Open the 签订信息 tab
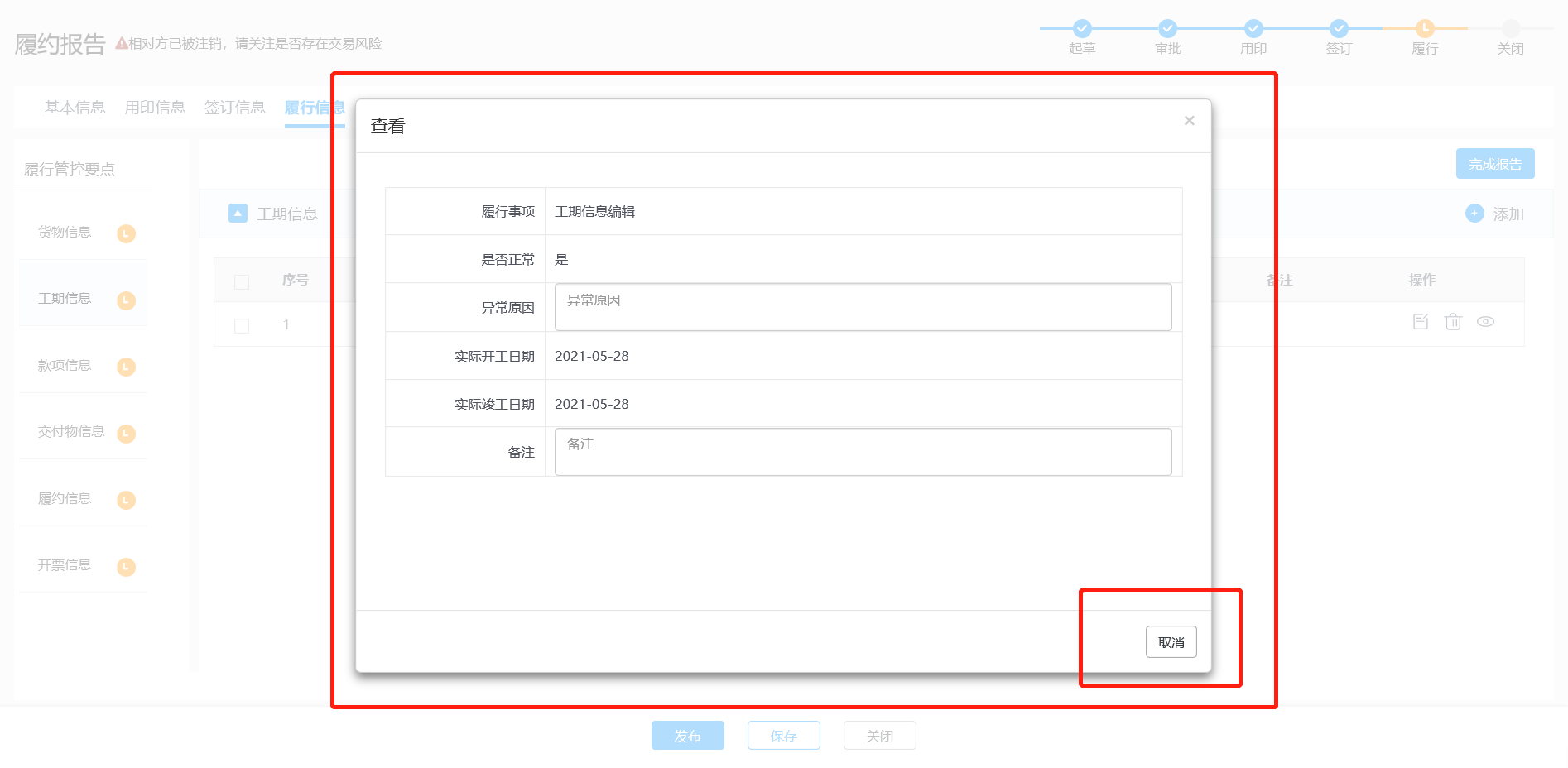Viewport: 1568px width, 768px height. pyautogui.click(x=234, y=108)
